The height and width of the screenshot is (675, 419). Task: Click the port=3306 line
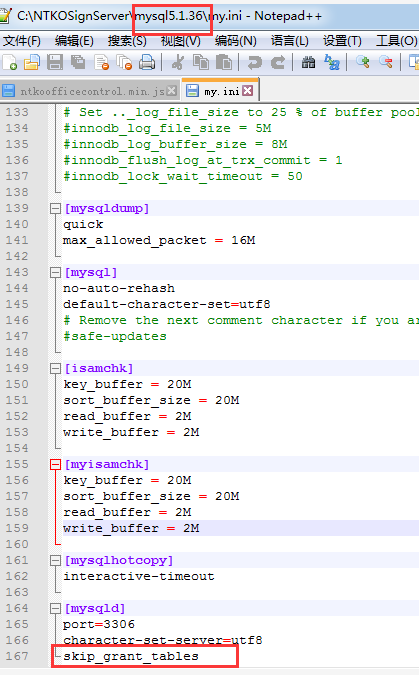coord(99,625)
